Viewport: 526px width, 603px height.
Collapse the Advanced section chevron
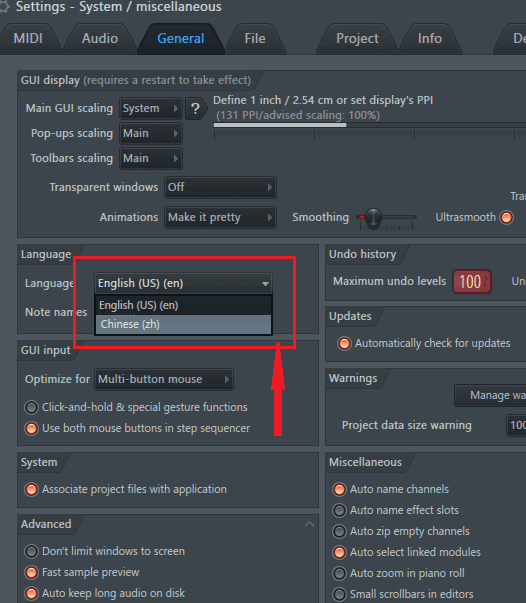(x=309, y=524)
